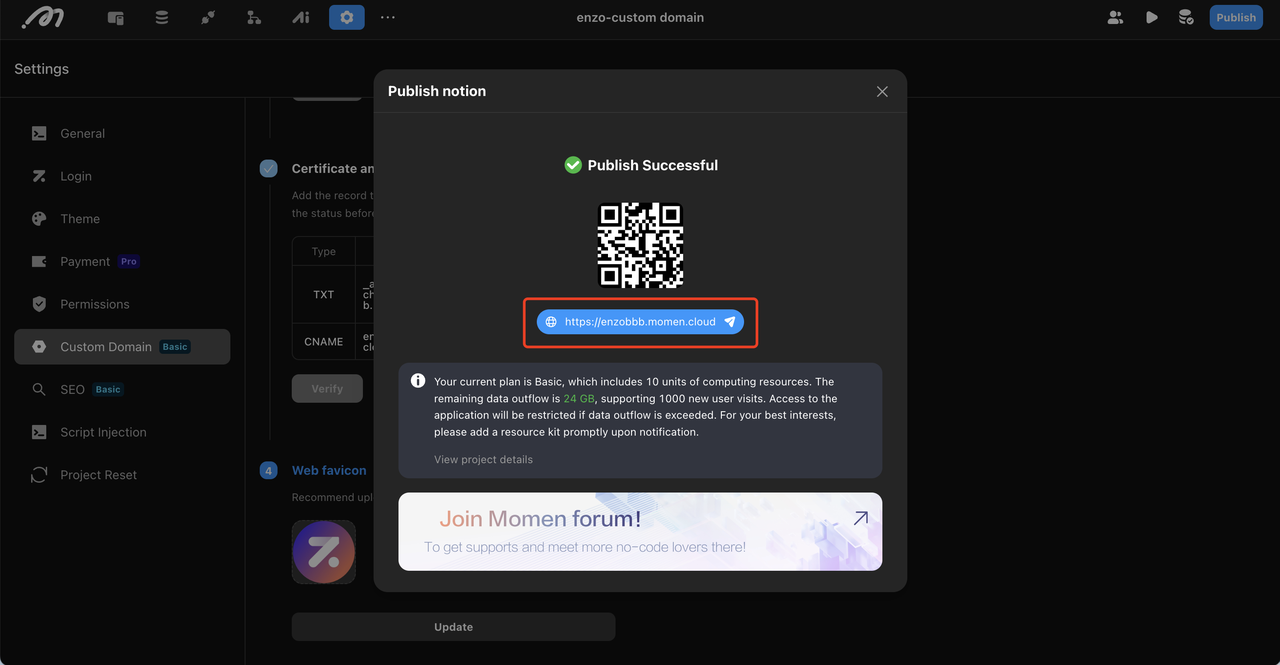Click the General terminal icon
The image size is (1280, 665).
[39, 133]
